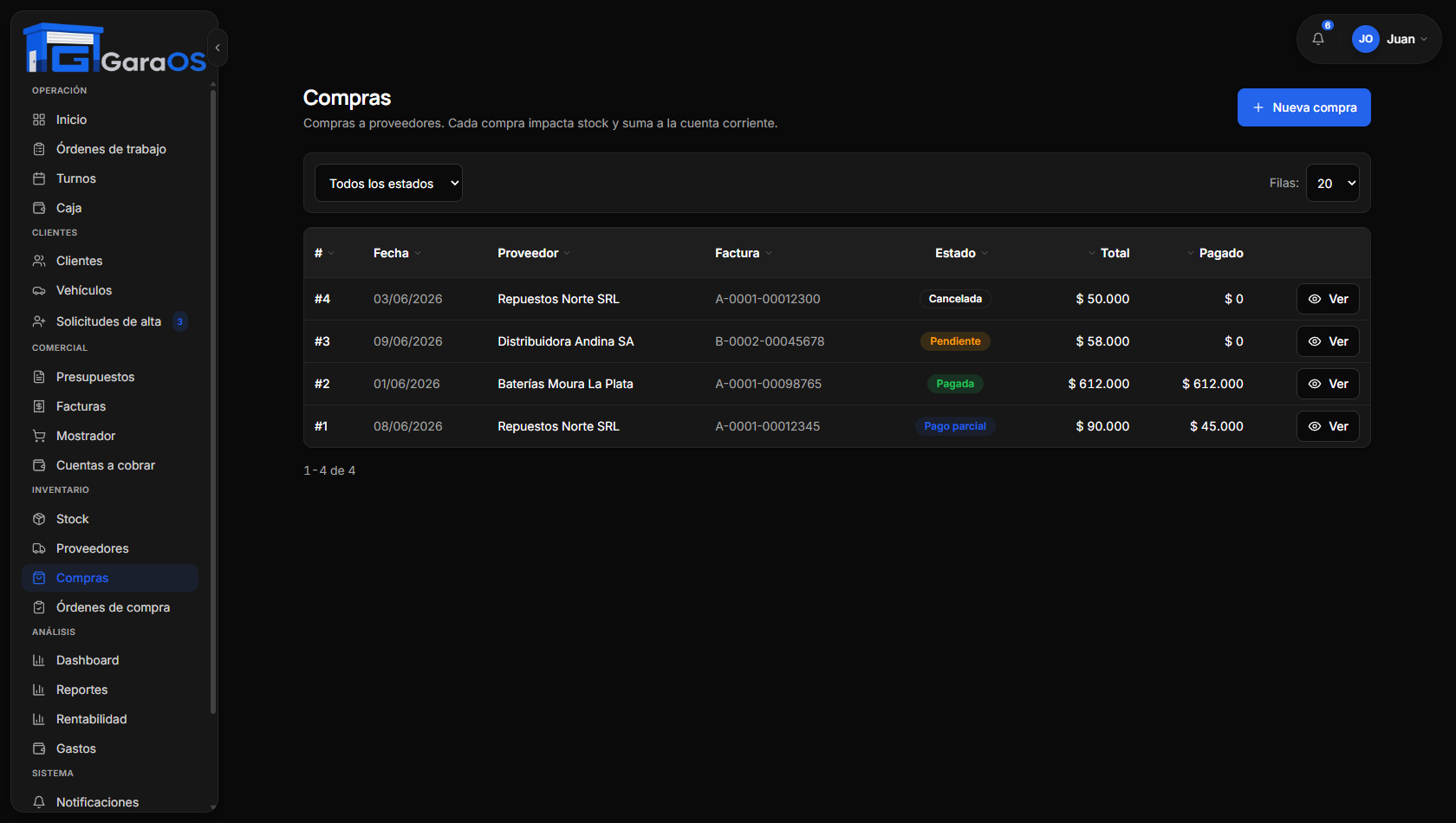Sort table by Estado column
The height and width of the screenshot is (823, 1456).
point(961,253)
